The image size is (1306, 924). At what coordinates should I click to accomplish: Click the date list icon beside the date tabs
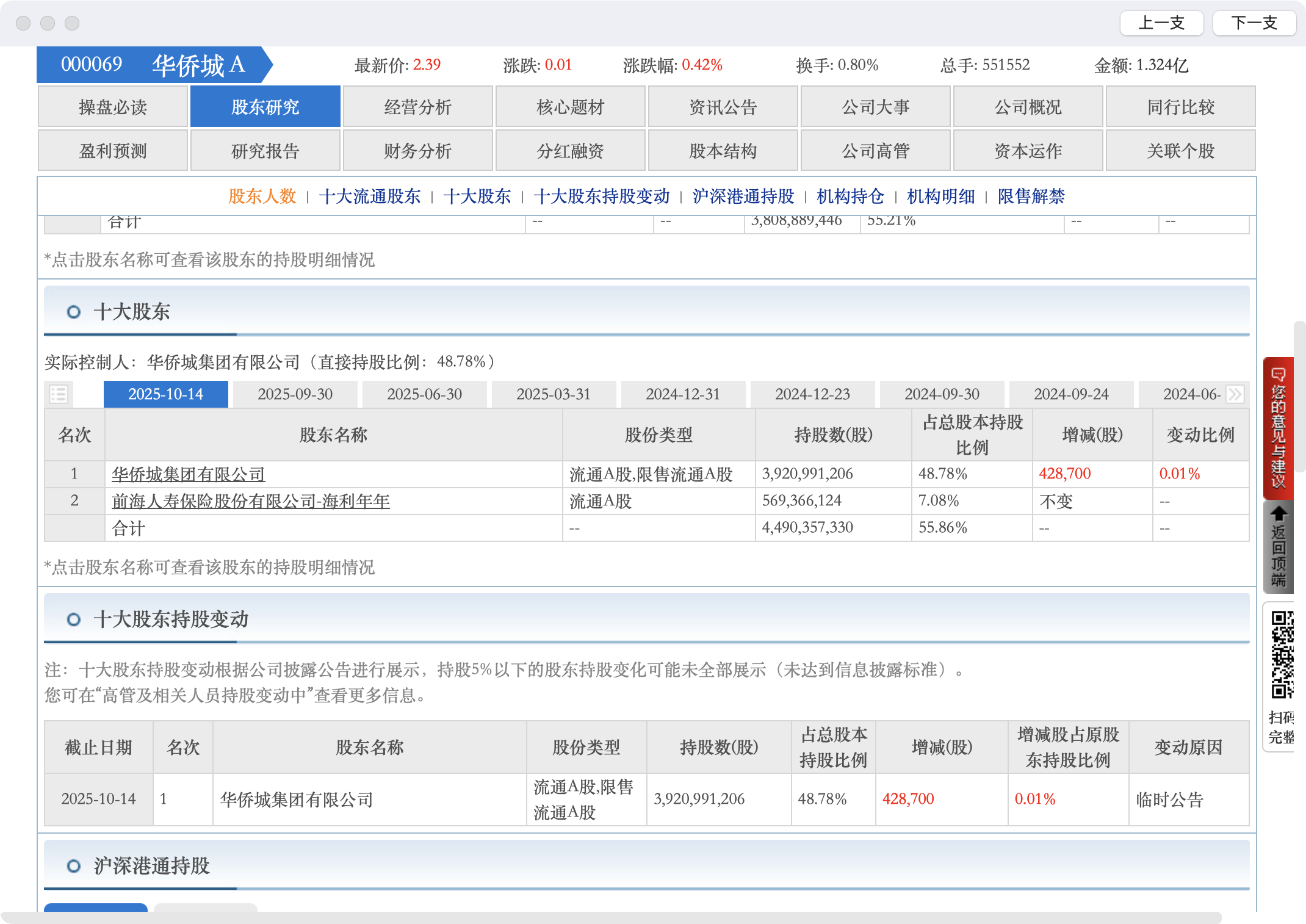59,394
